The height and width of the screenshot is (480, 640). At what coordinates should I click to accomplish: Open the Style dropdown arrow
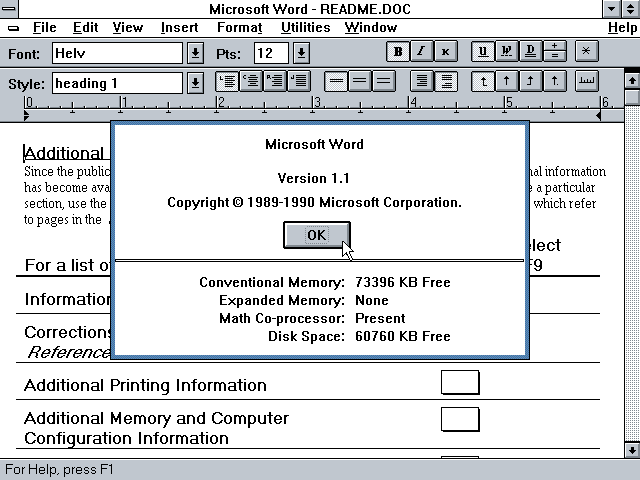pos(196,83)
